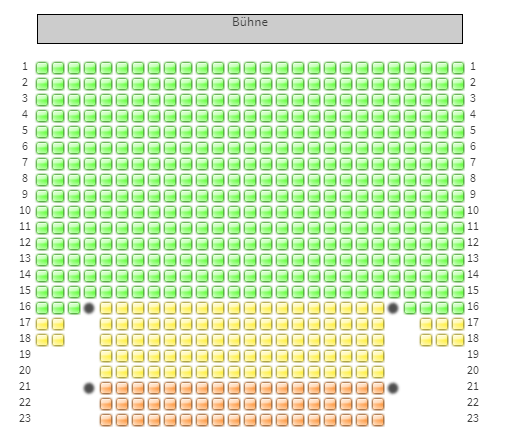Choose the first orange seat in row 21
This screenshot has height=435, width=507.
(x=106, y=388)
